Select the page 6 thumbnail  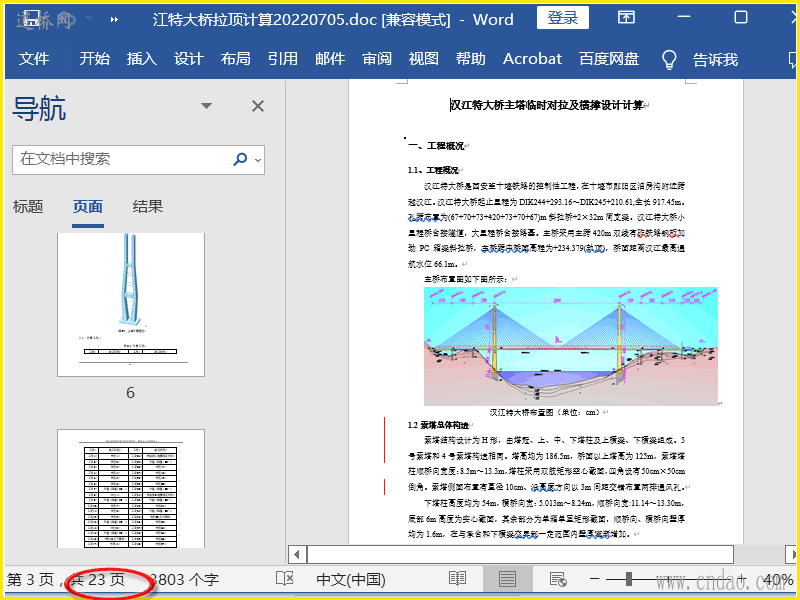click(131, 305)
